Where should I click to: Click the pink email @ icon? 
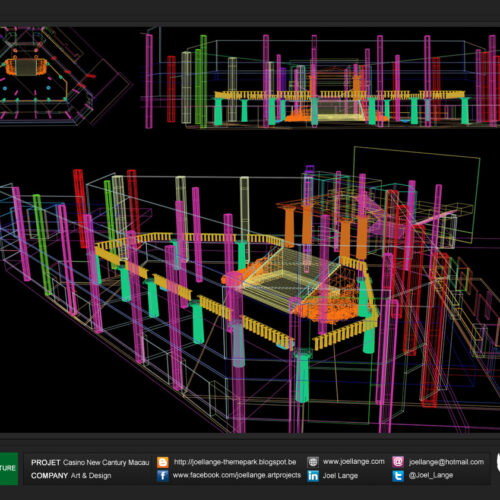398,462
